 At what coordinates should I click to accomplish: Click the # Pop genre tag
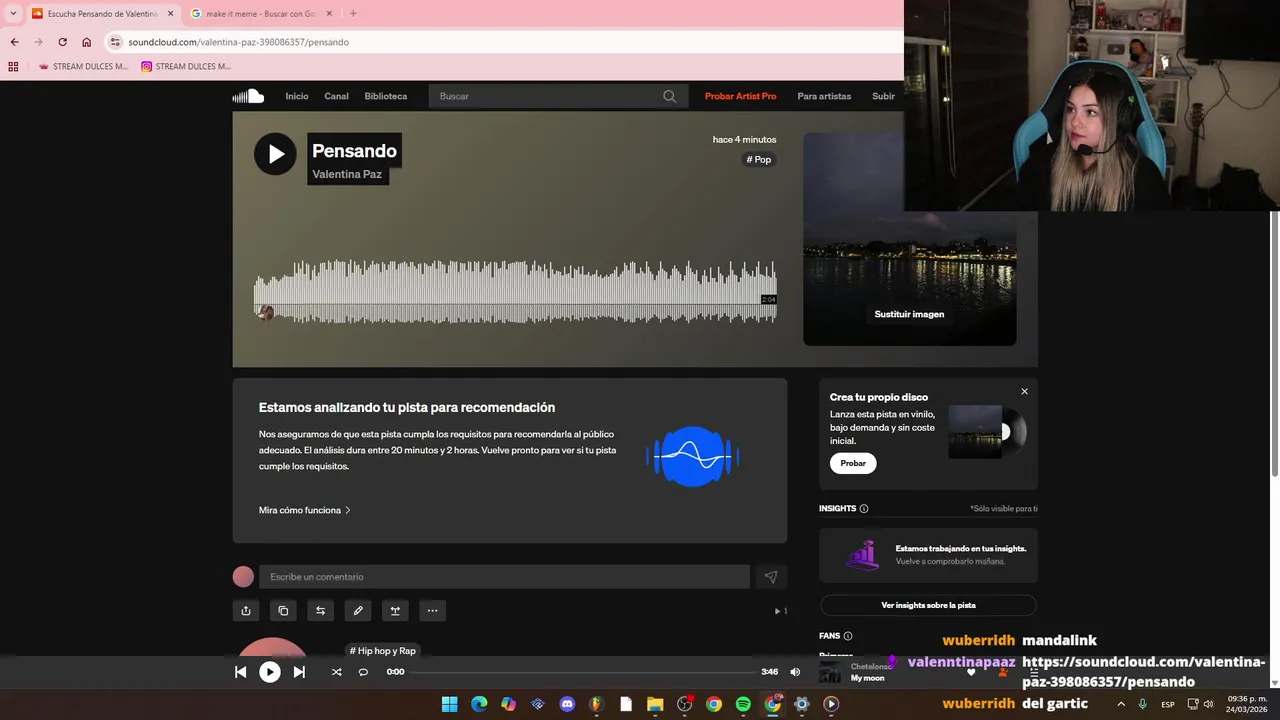[x=759, y=160]
